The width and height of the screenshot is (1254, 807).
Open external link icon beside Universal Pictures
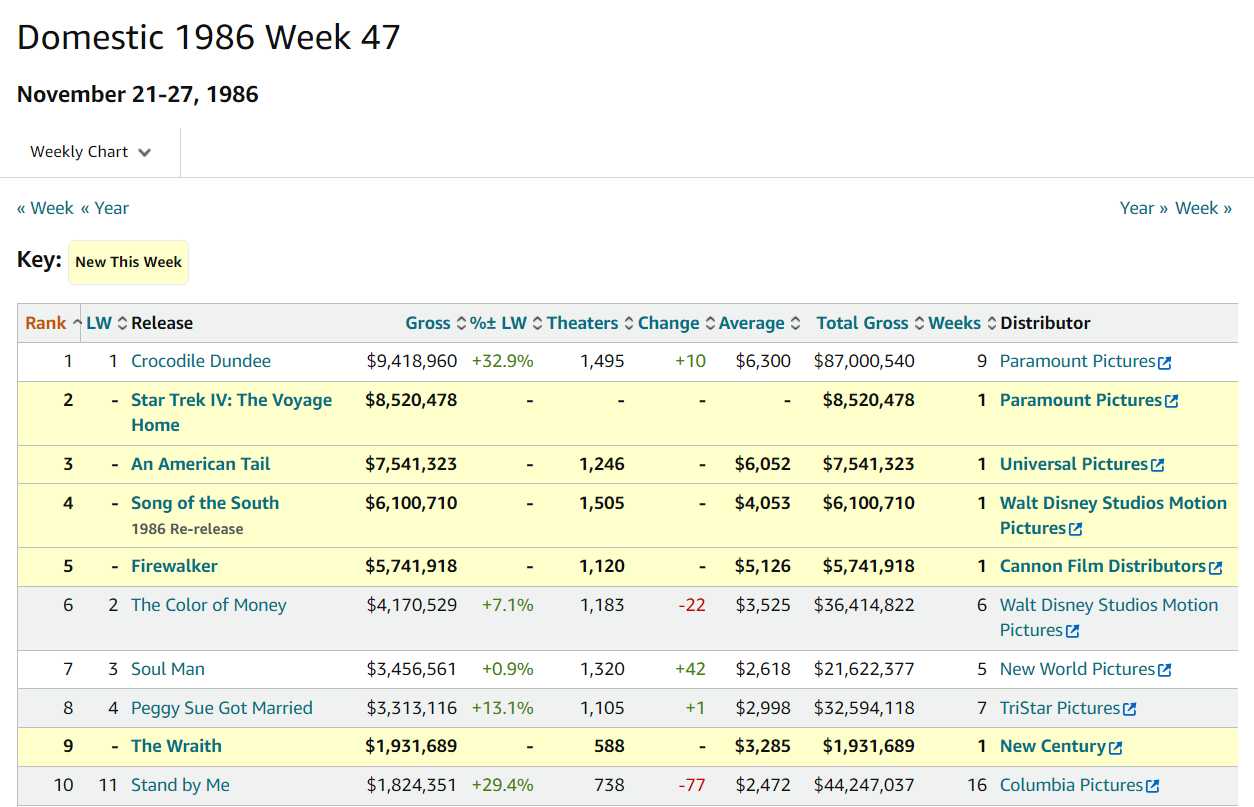point(1158,465)
